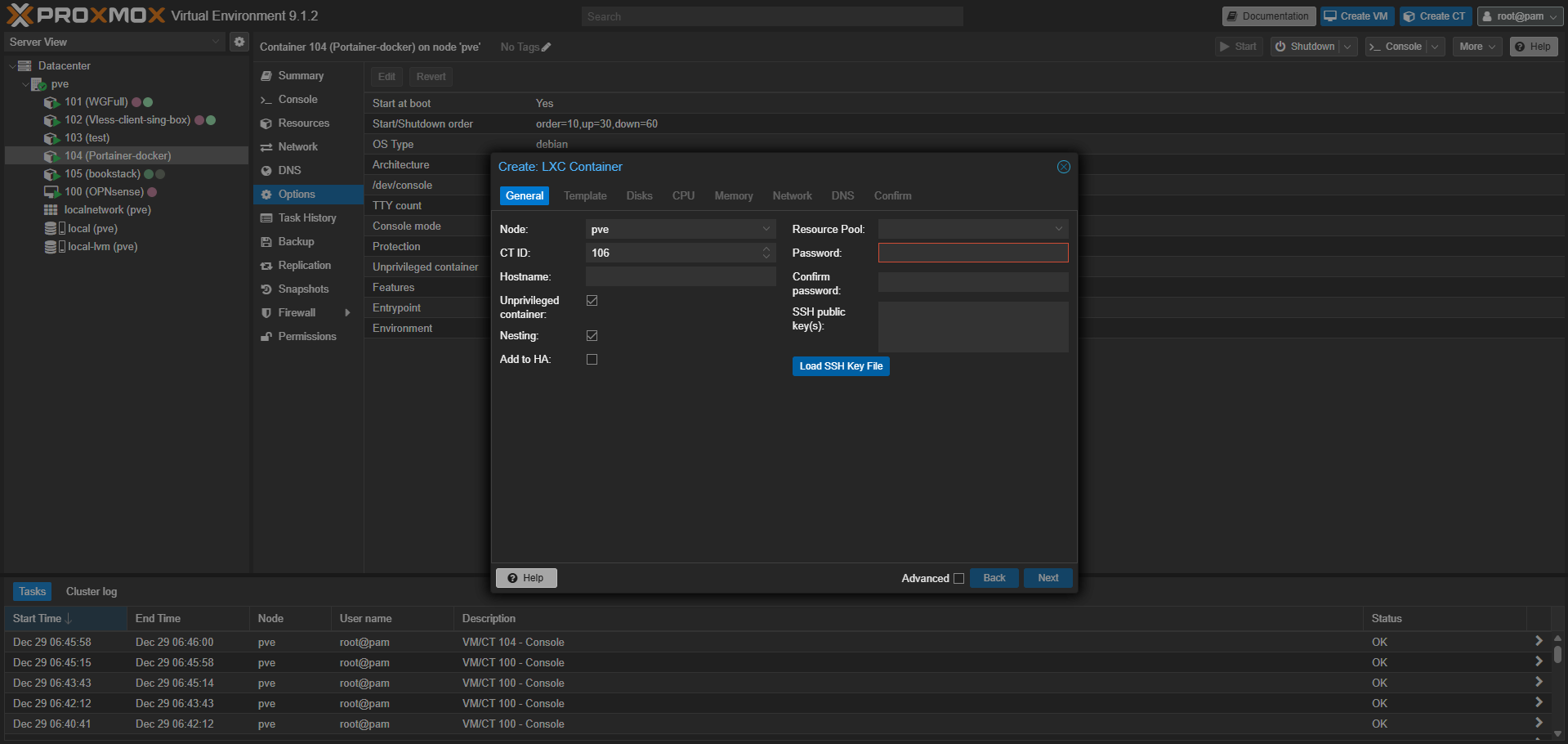Screen dimensions: 1568x744
Task: Click the Backup floppy icon in sidebar
Action: tap(266, 242)
